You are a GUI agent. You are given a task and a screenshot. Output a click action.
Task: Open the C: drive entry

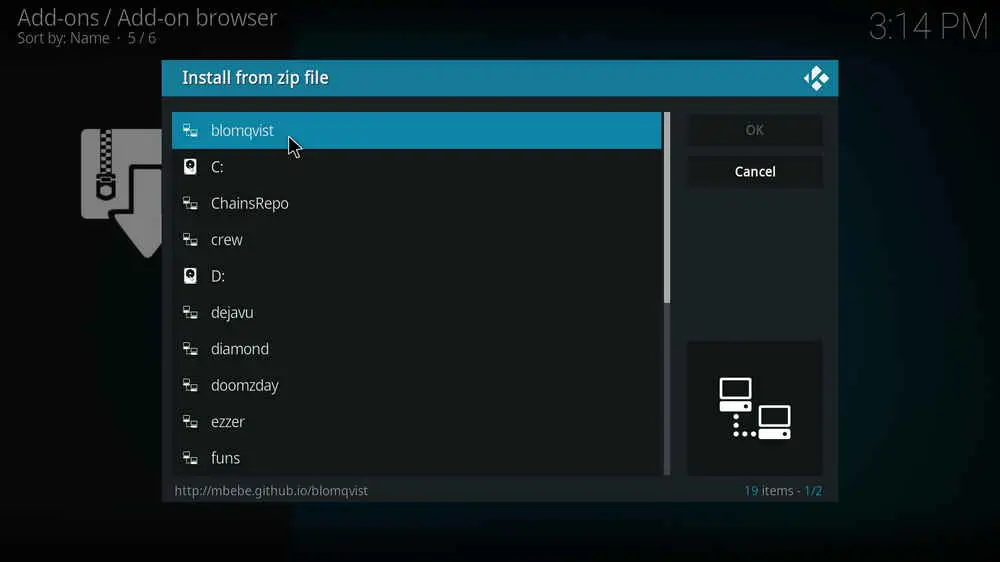[416, 167]
